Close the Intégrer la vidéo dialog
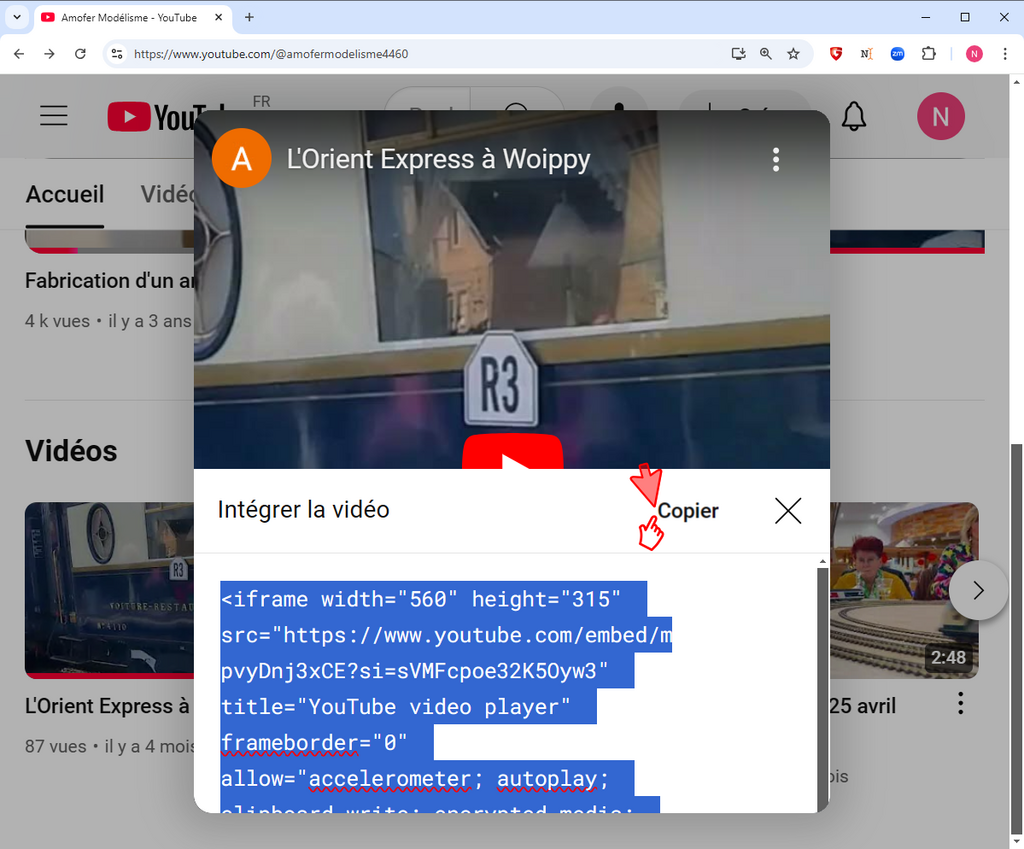 click(788, 511)
